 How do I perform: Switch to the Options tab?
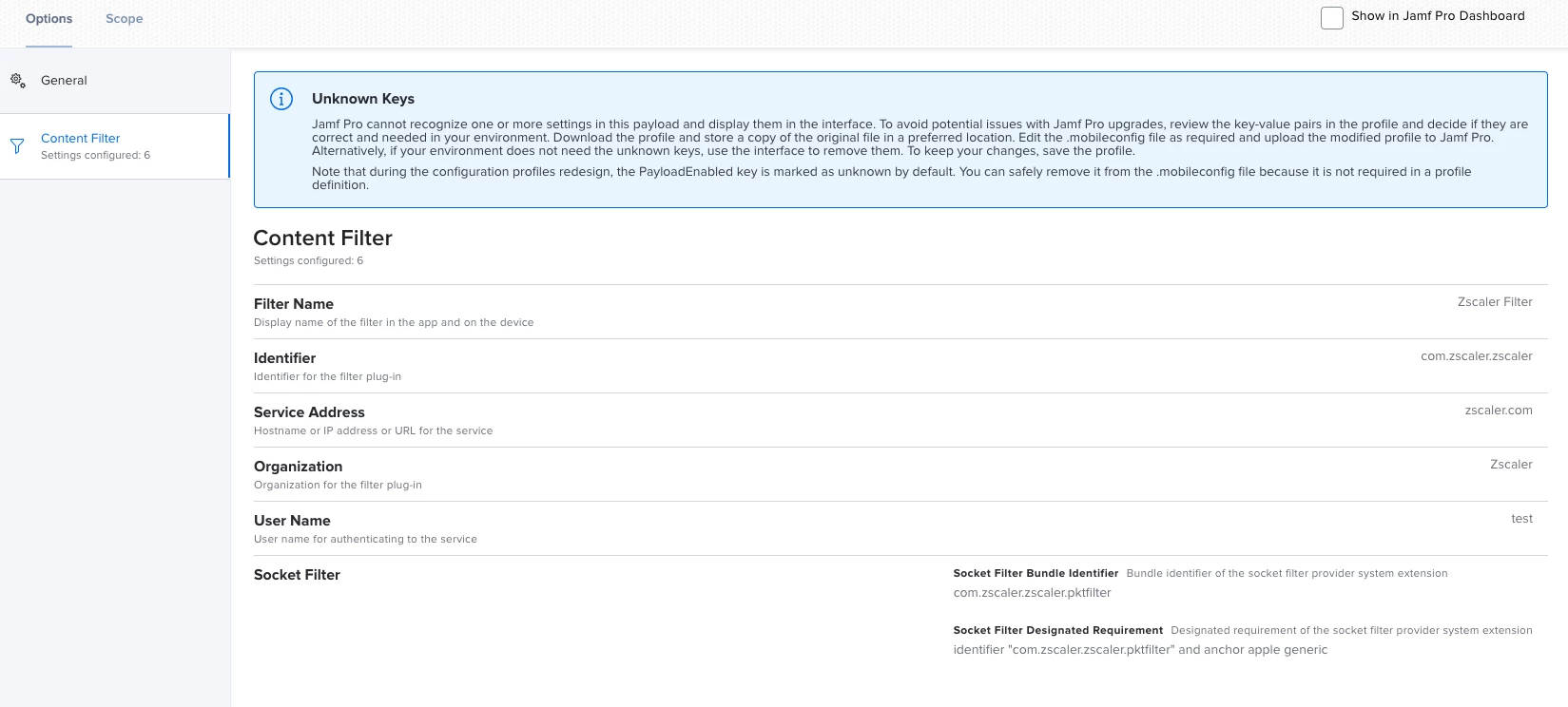[x=49, y=19]
